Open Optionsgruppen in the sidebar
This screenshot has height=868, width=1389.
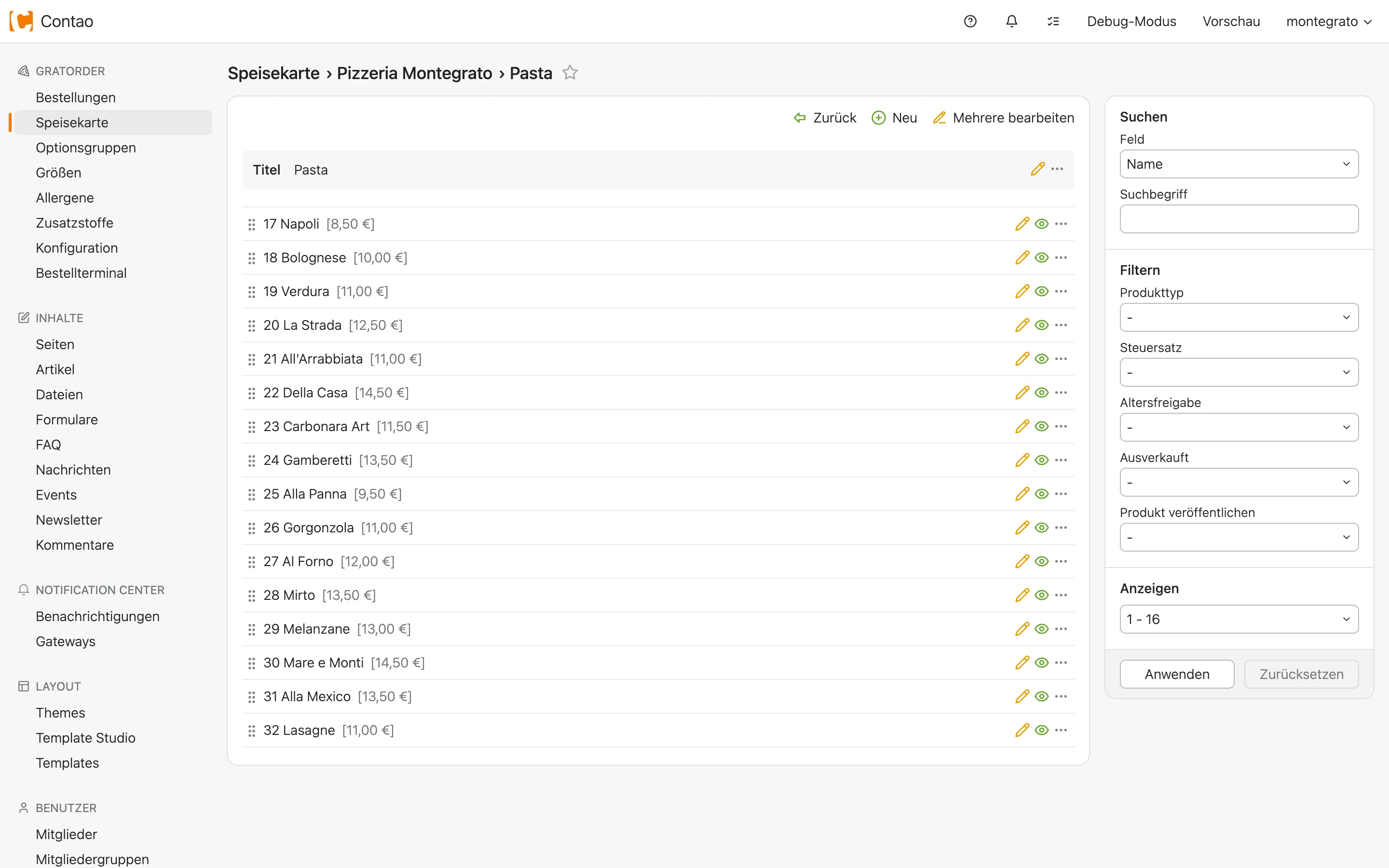point(85,148)
